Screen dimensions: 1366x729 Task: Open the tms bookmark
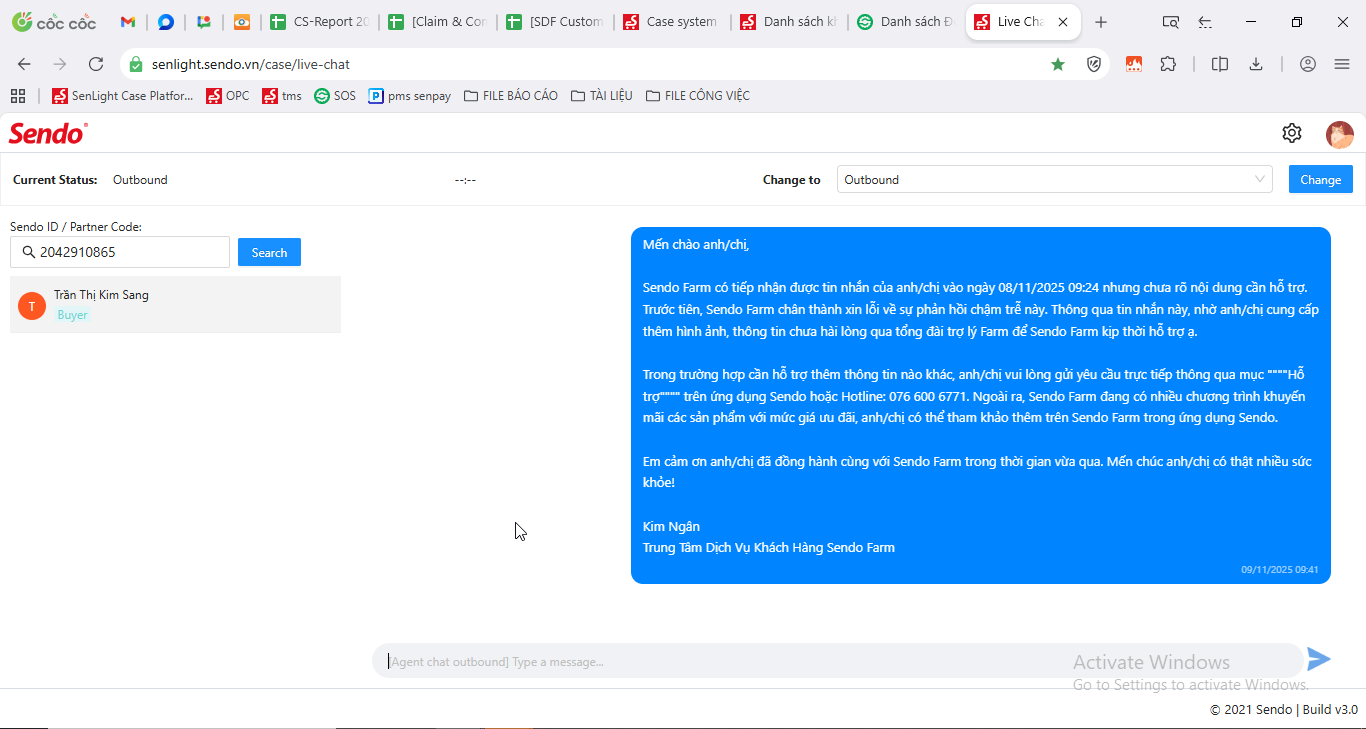(282, 96)
